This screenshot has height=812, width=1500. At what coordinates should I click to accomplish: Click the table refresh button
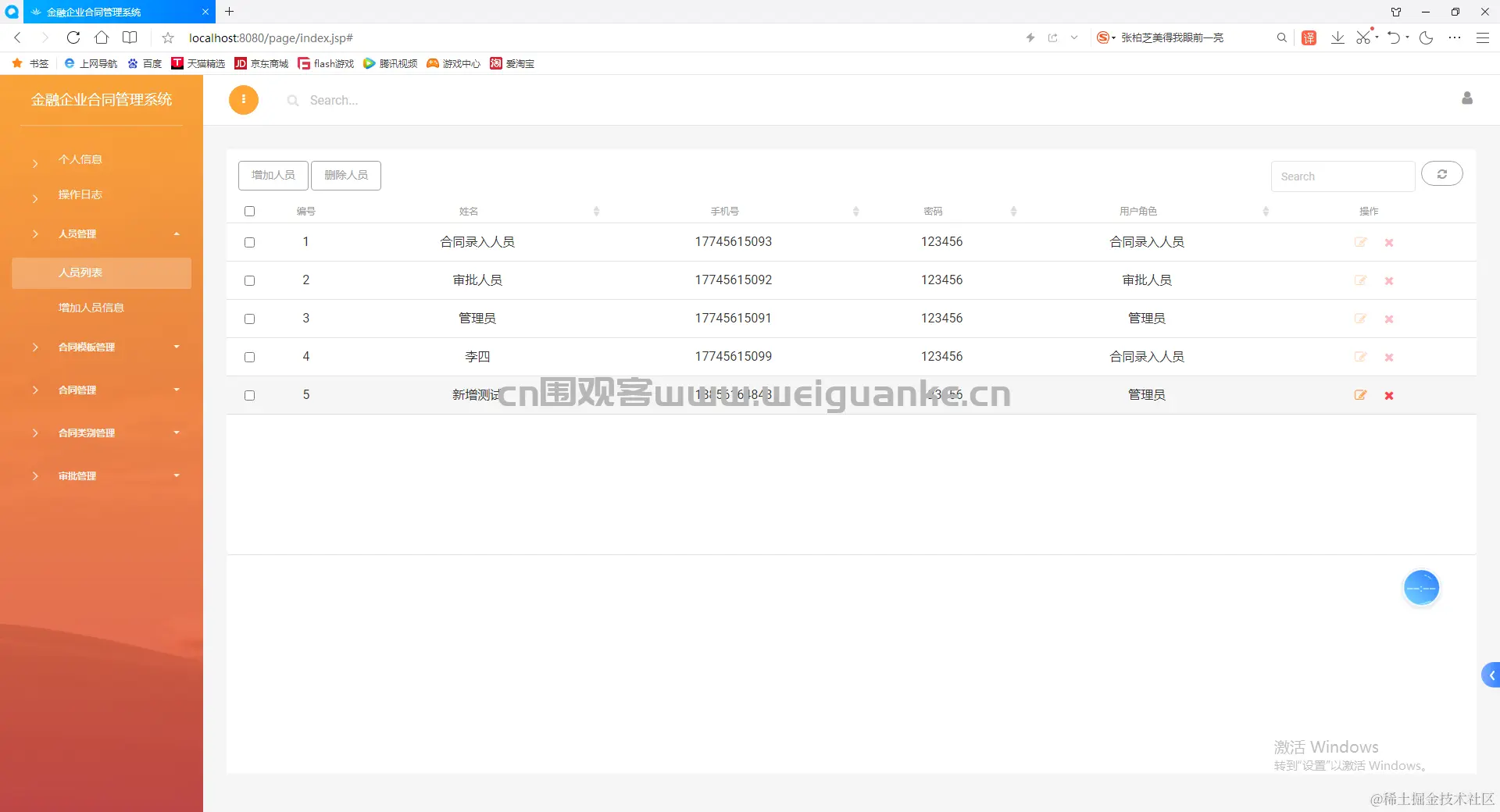(x=1441, y=174)
